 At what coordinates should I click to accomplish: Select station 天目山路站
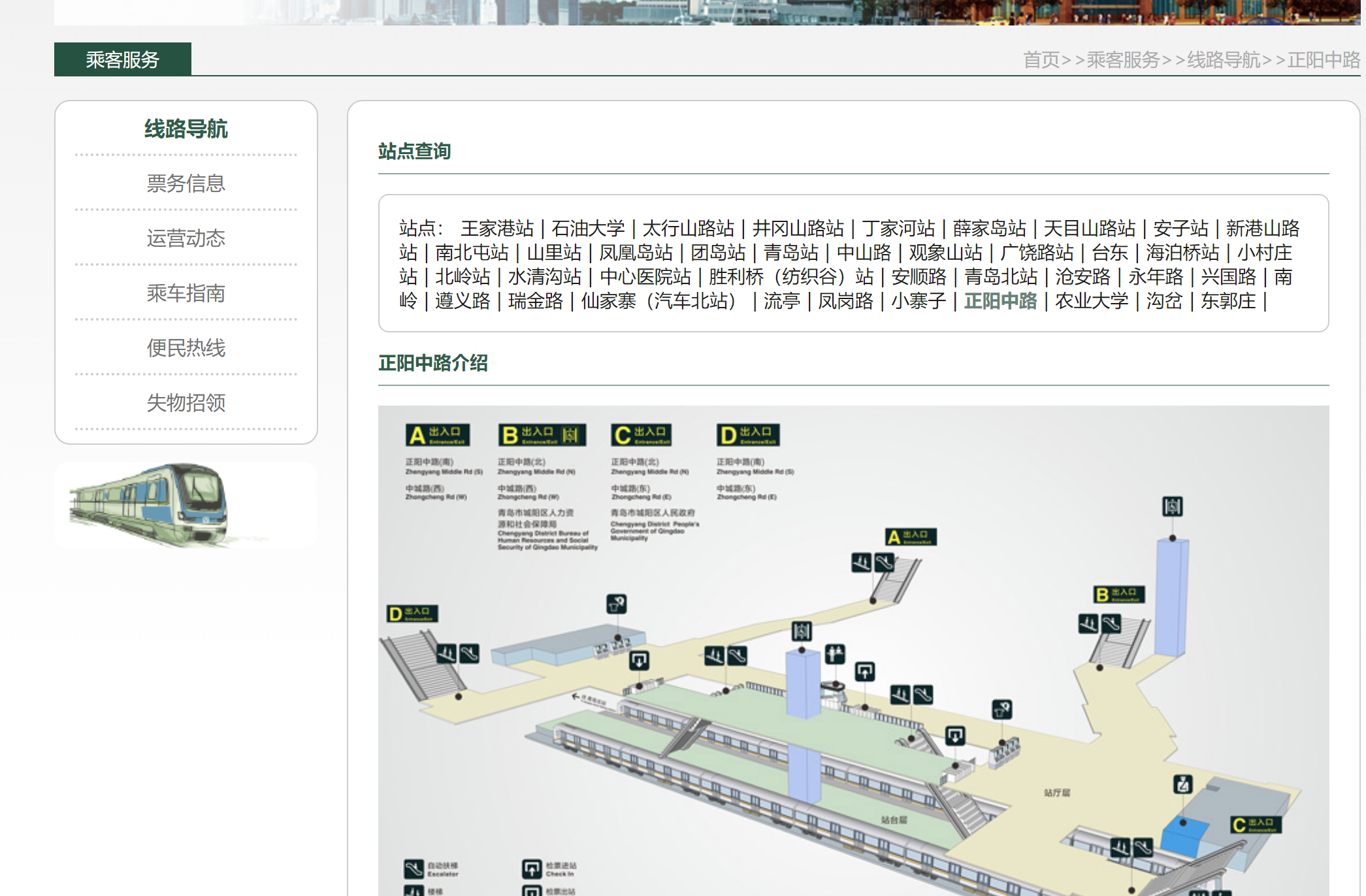(1090, 229)
